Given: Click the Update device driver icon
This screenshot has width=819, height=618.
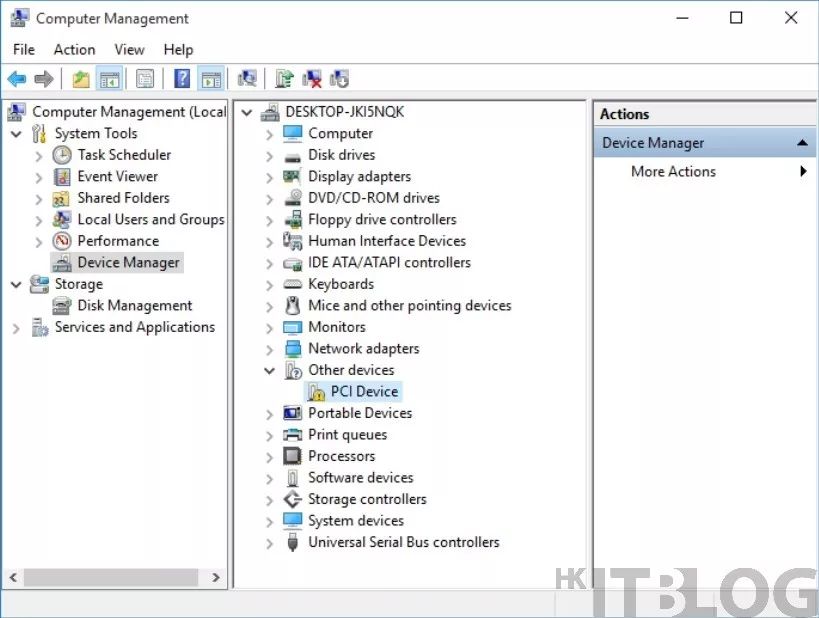Looking at the screenshot, I should click(x=285, y=79).
